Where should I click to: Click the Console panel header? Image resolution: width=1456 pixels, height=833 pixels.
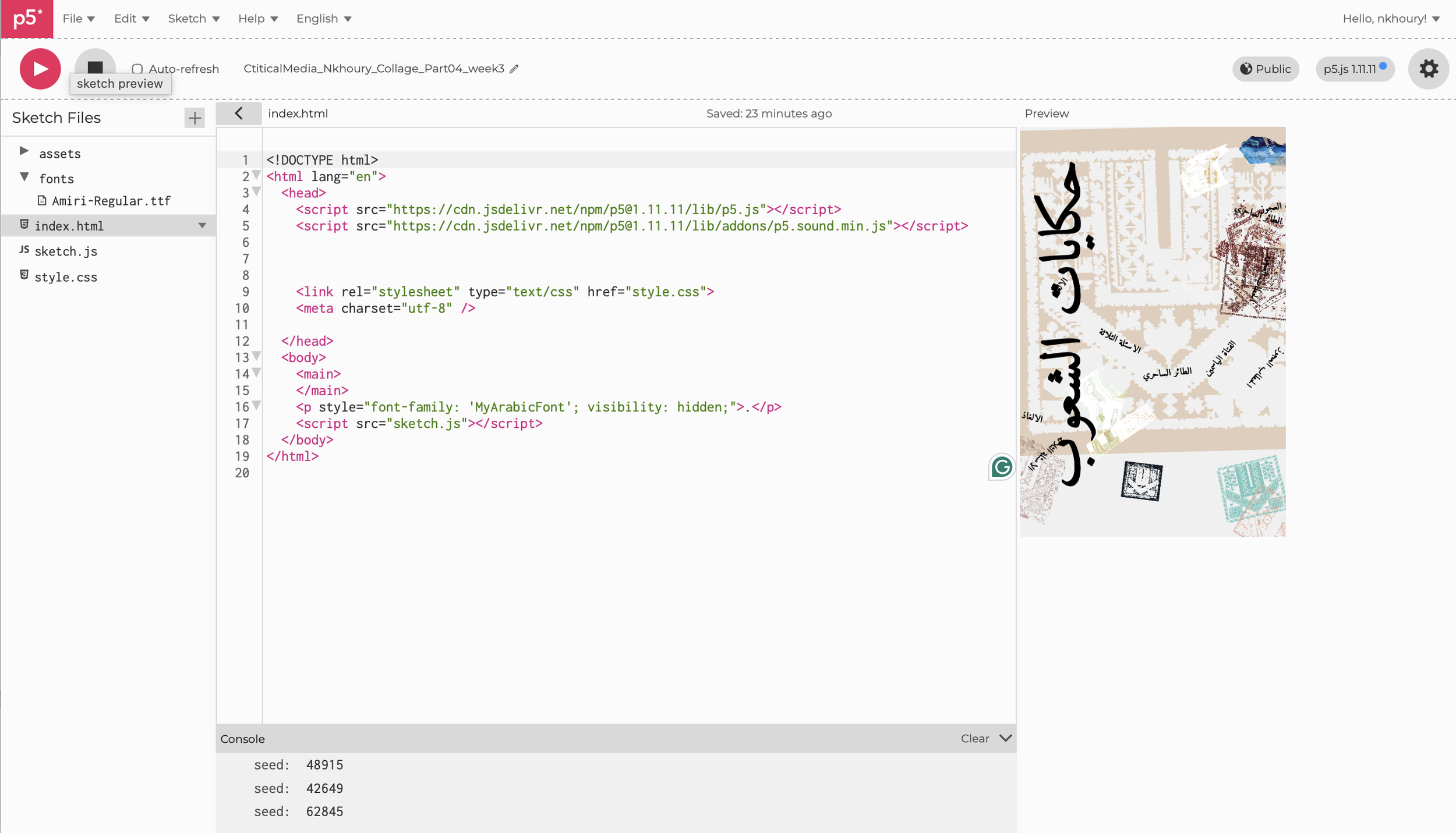click(616, 739)
